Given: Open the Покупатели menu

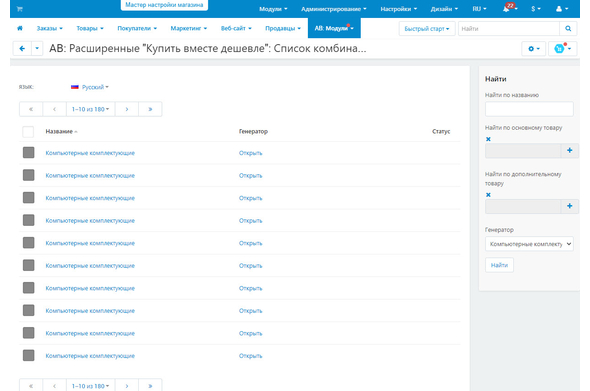Looking at the screenshot, I should [137, 28].
